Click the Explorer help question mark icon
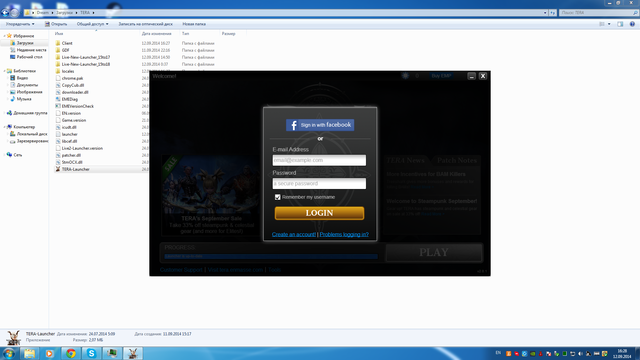 [632, 24]
